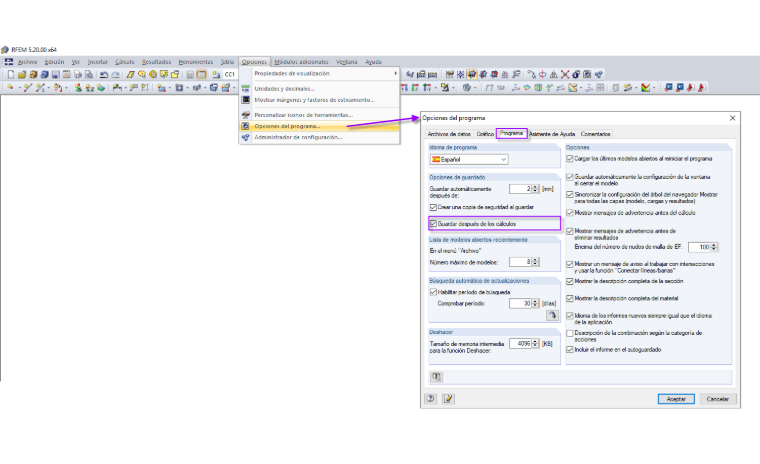Viewport: 760px width, 464px height.
Task: Save the model using the floppy disk icon
Action: (55, 74)
